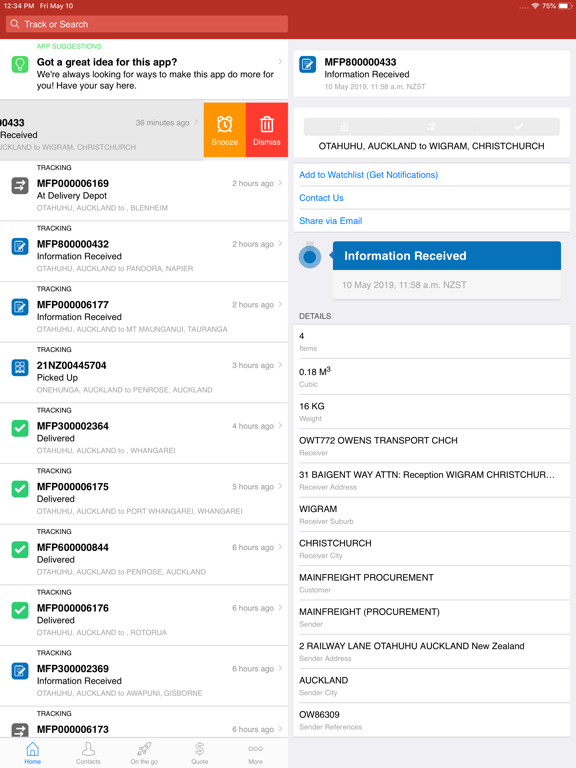Tap the edit note icon for MFP800000432
Viewport: 576px width, 768px height.
point(20,246)
